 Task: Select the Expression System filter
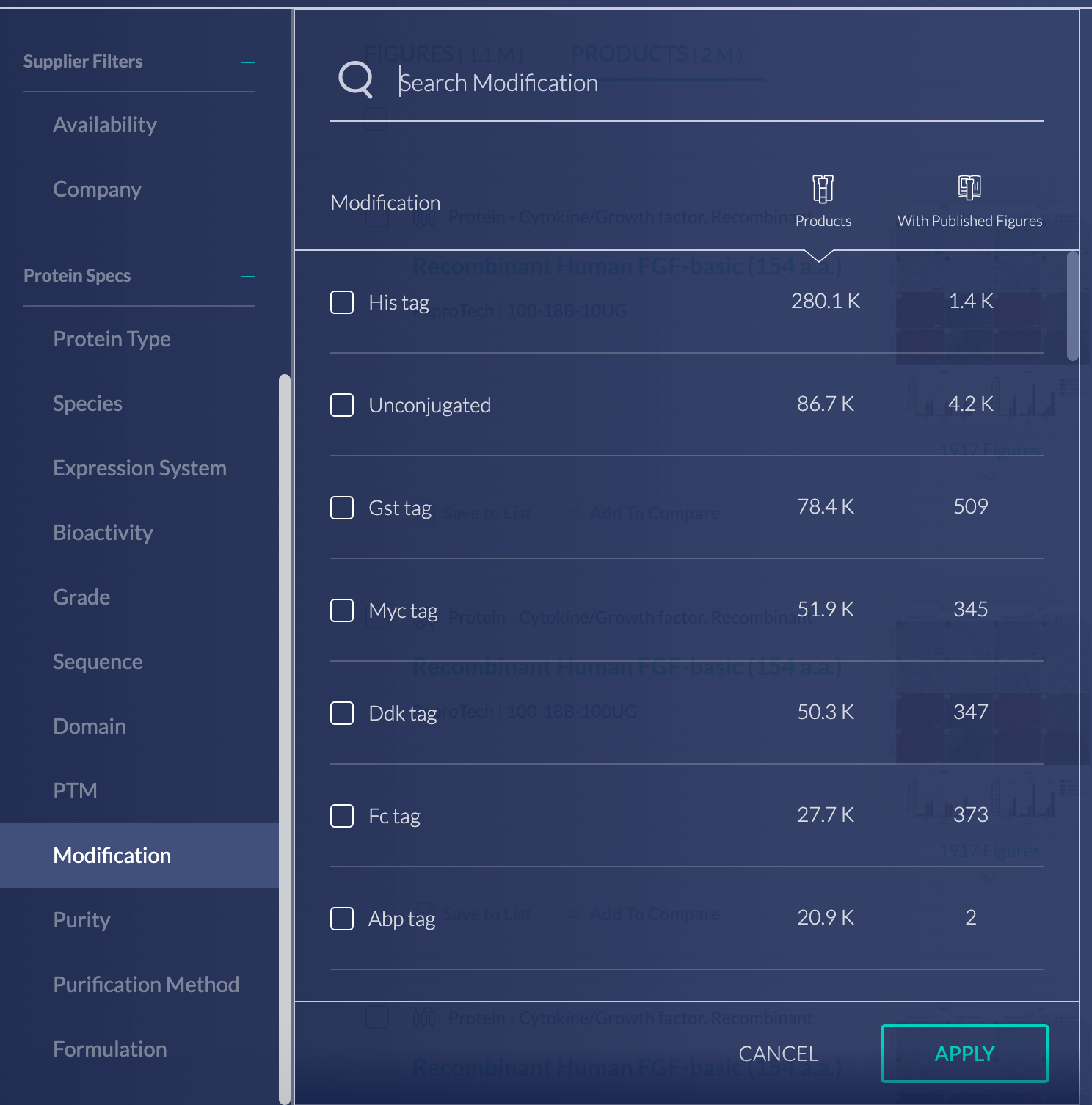click(x=139, y=468)
